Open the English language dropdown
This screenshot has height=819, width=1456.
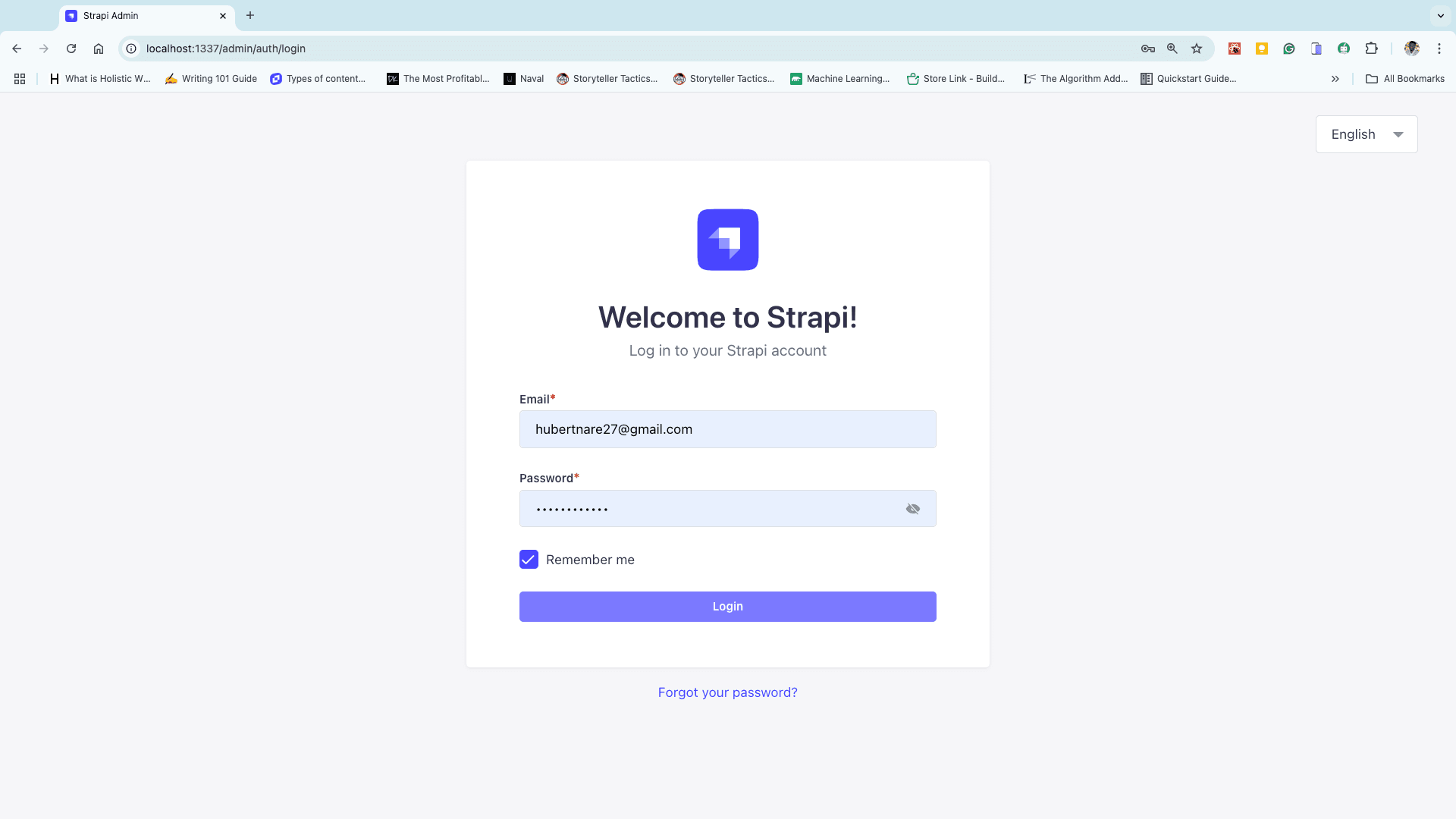click(x=1367, y=134)
